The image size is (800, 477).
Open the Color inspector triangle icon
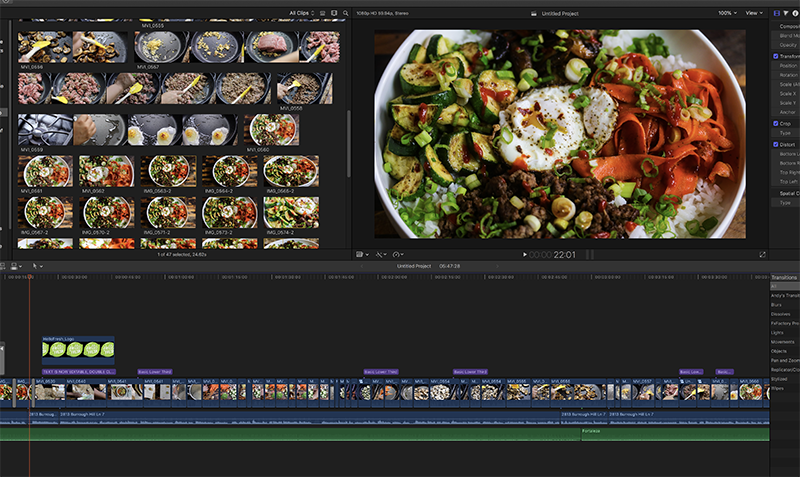tap(786, 13)
